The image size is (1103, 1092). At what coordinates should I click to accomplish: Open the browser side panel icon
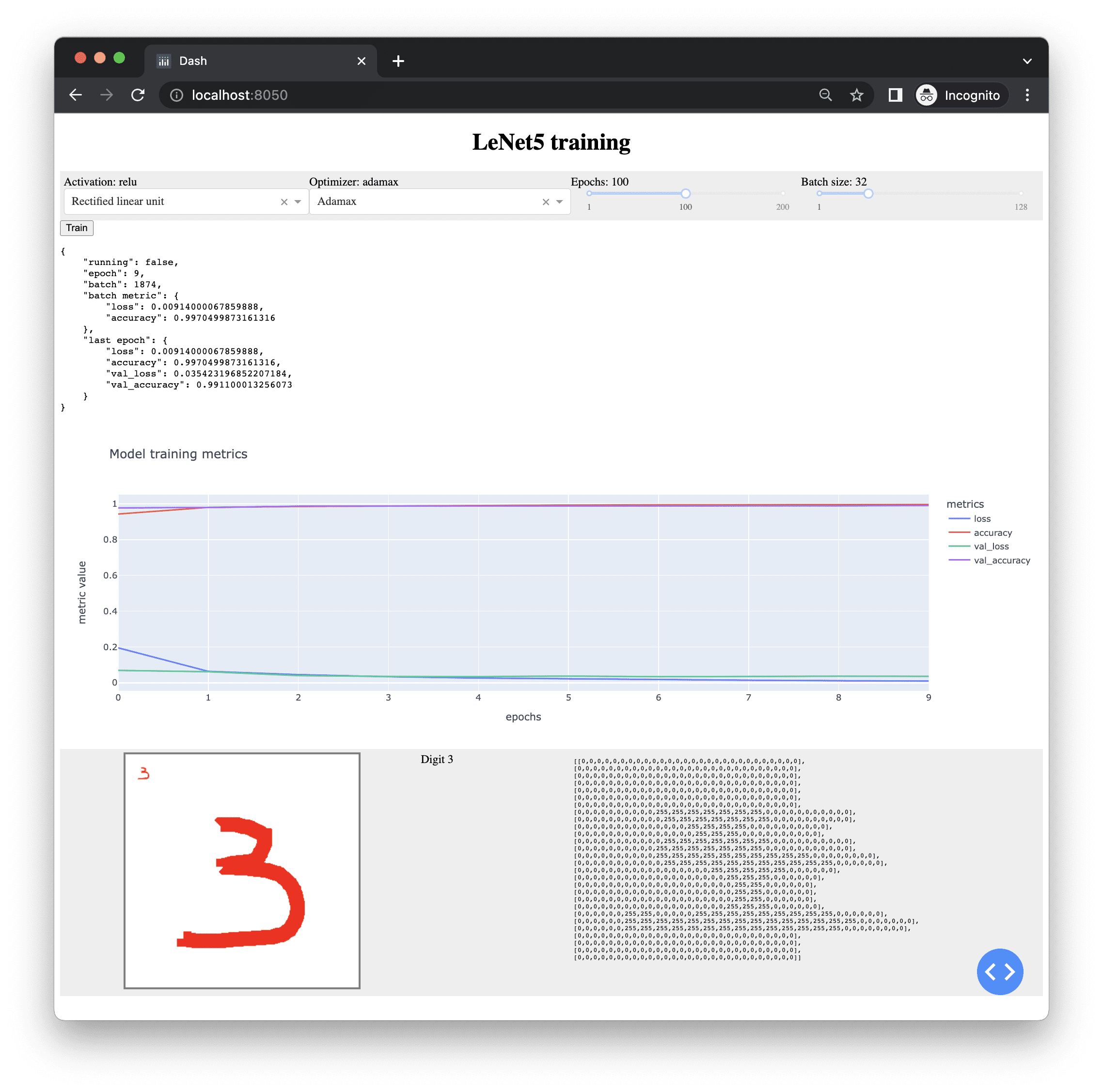pos(895,95)
